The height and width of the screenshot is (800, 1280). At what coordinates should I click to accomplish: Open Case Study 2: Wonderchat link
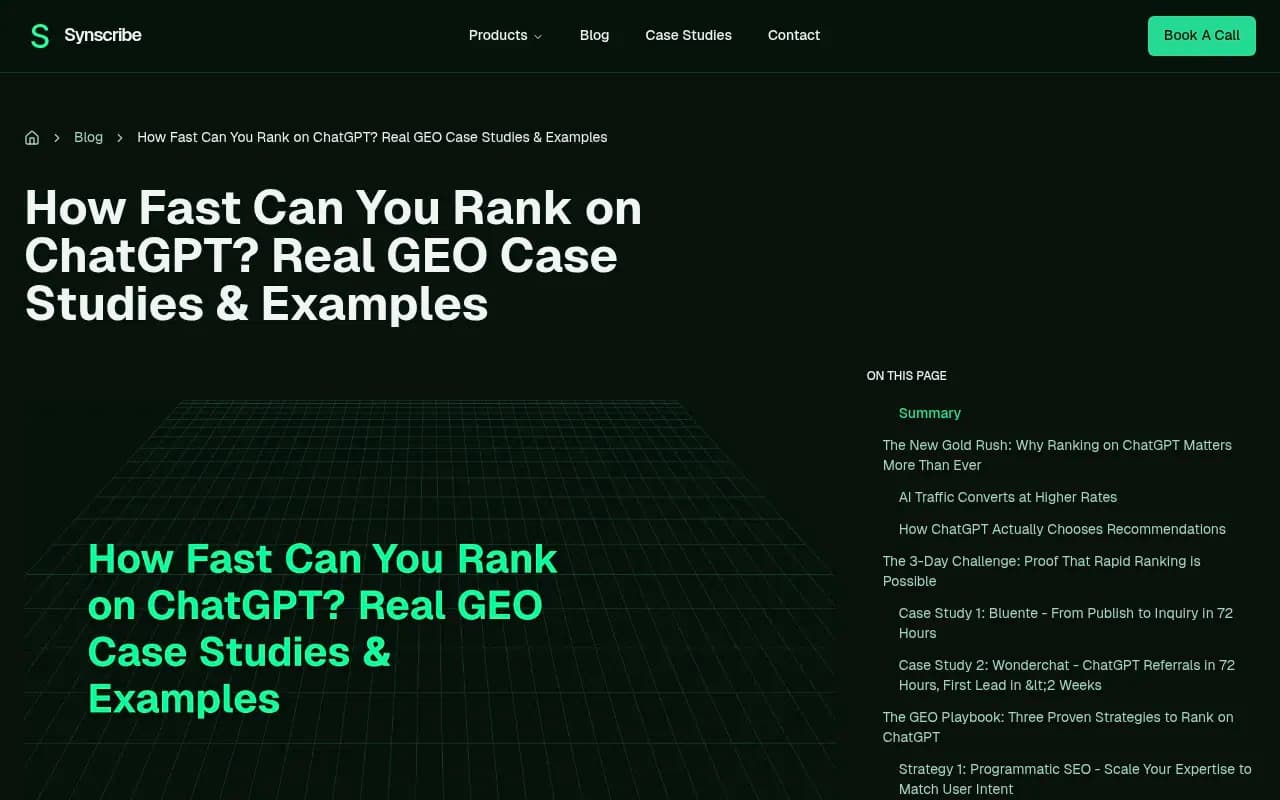pos(1066,675)
